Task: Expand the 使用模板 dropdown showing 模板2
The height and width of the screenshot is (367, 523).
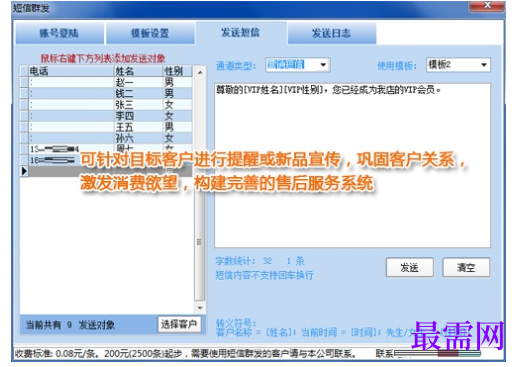Action: (484, 65)
